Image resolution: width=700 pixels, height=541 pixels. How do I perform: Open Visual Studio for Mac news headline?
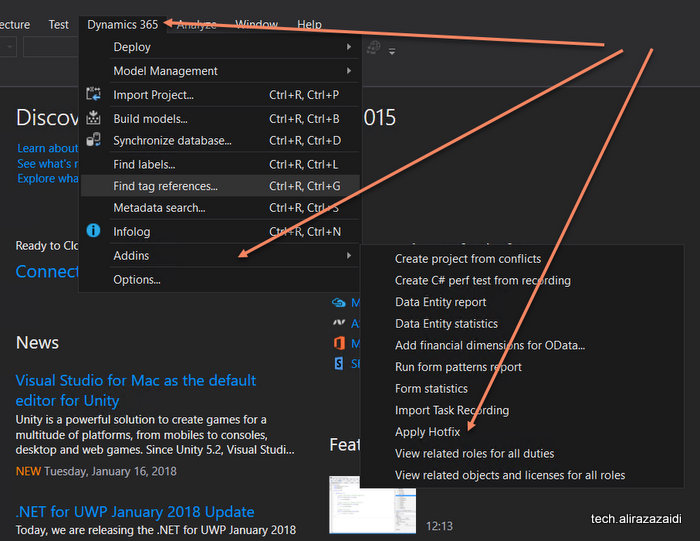(136, 391)
